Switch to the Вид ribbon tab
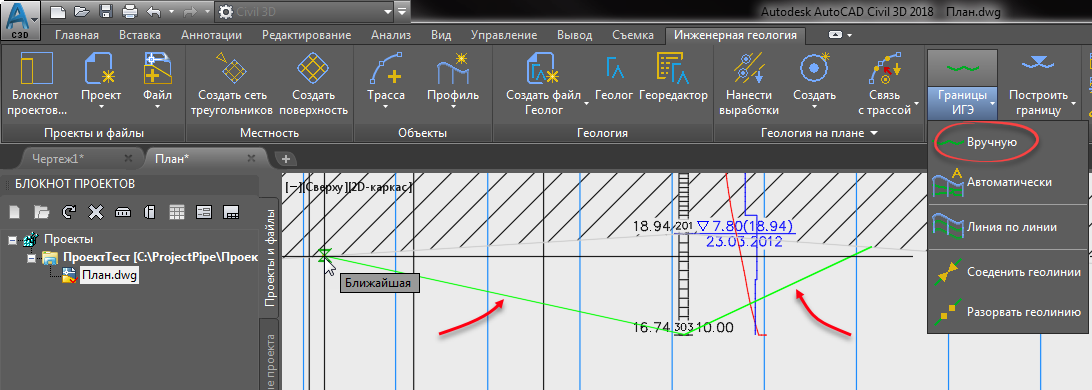 [441, 36]
